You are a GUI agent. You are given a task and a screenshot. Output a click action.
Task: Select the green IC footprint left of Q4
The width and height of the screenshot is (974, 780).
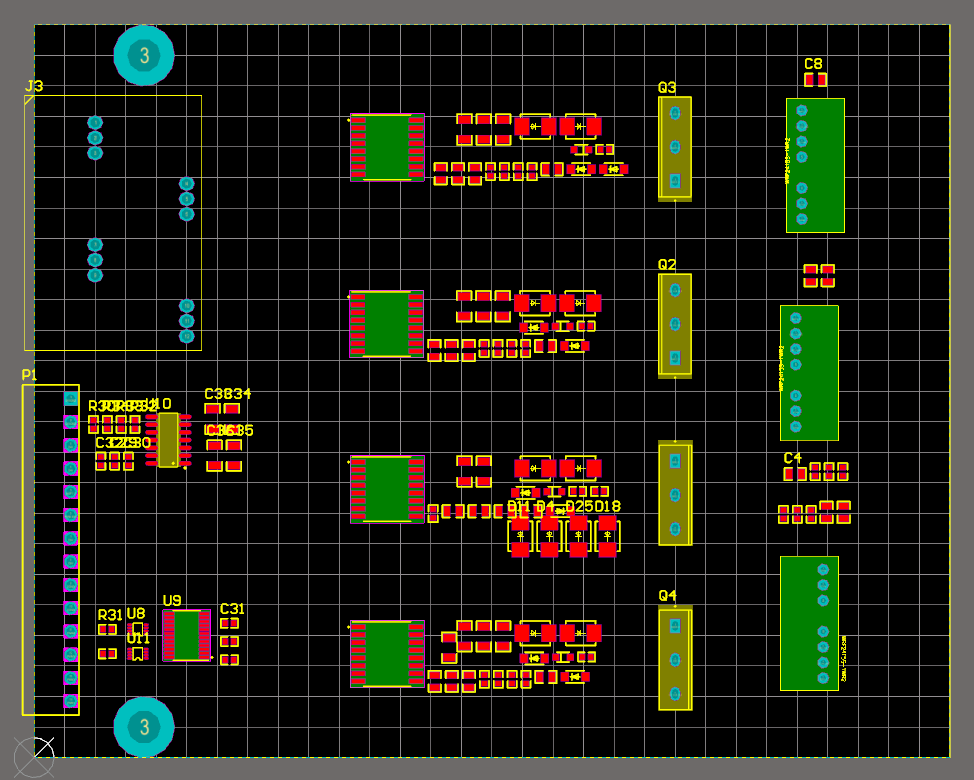387,653
